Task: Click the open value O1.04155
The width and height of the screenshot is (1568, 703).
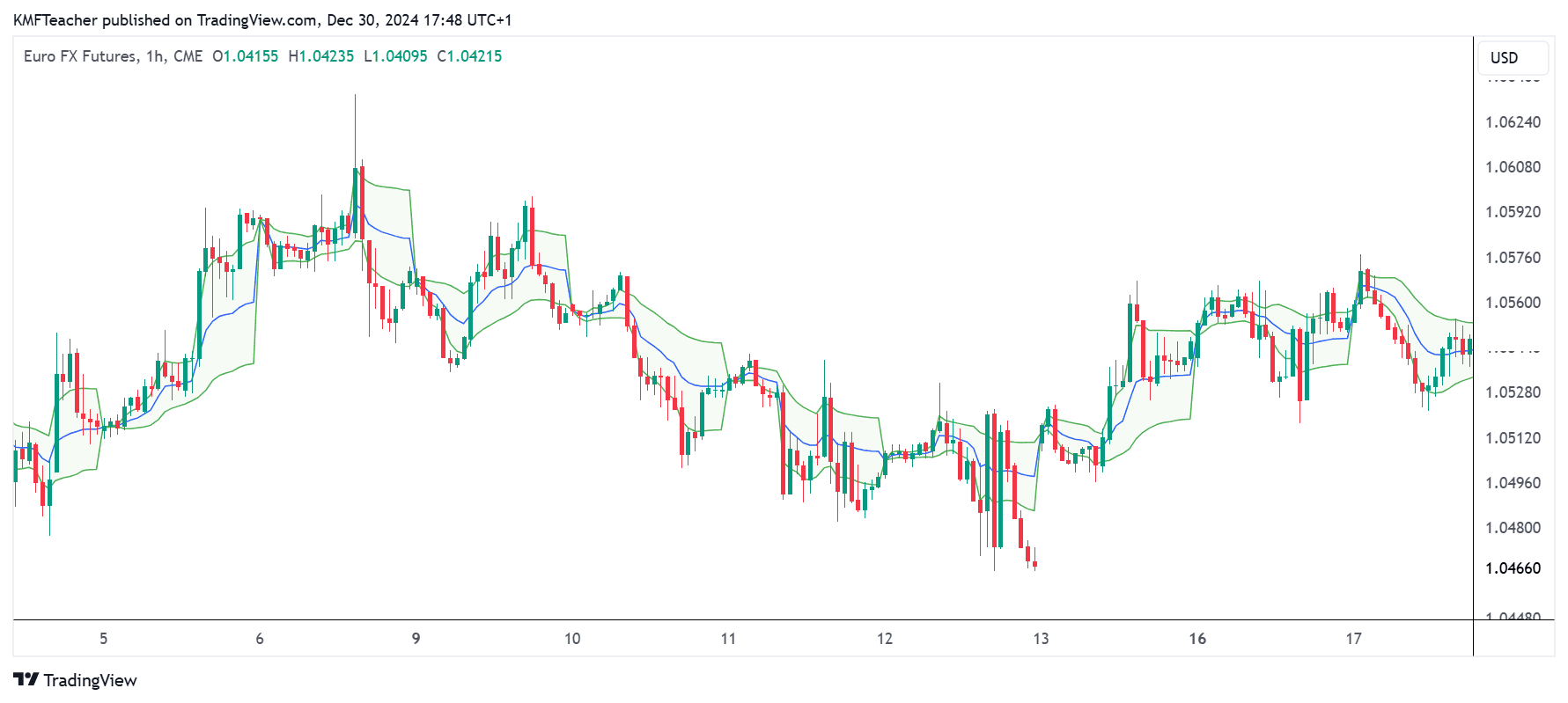Action: pyautogui.click(x=245, y=56)
